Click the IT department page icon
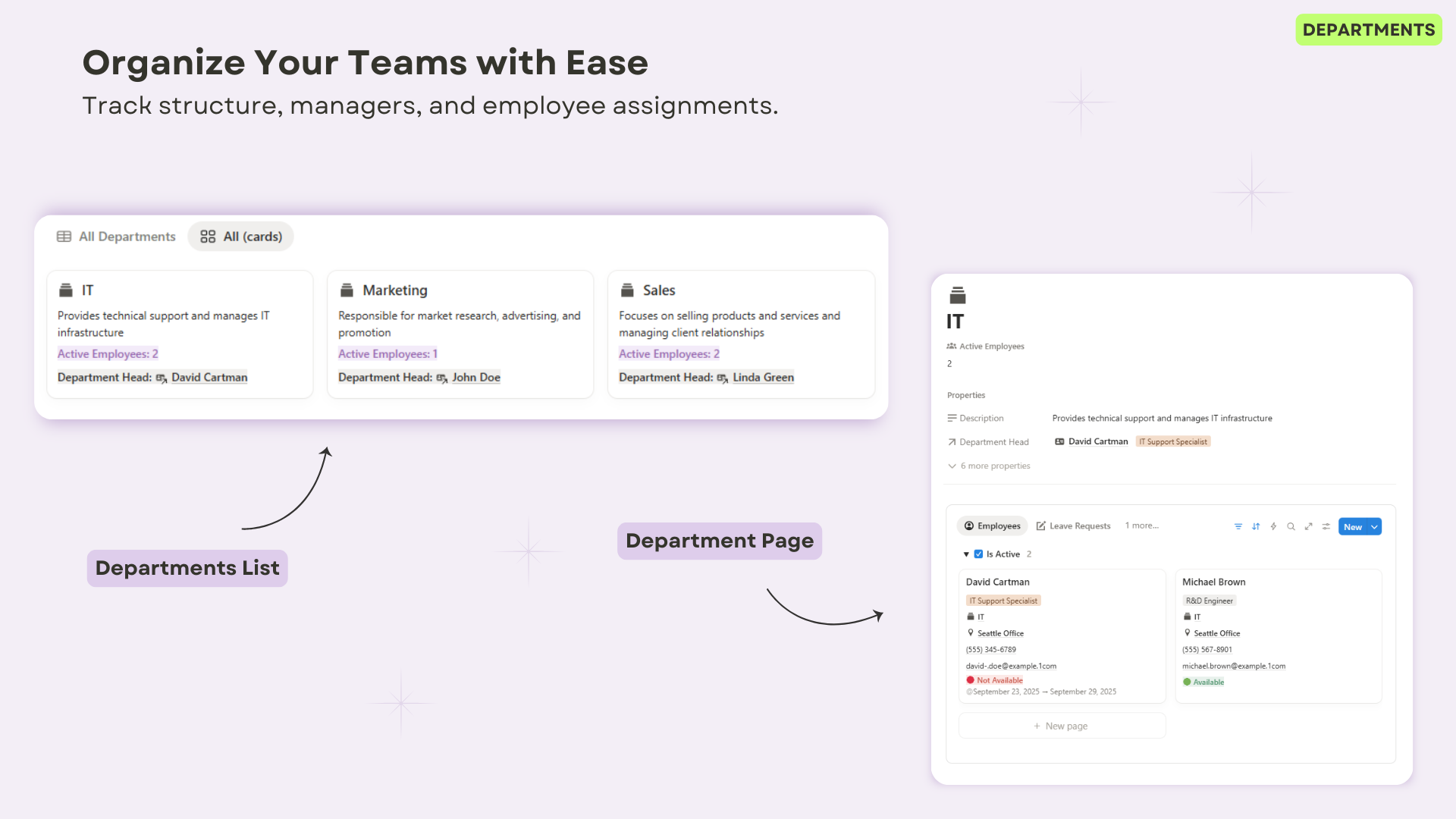Screen dimensions: 1456x819 pyautogui.click(x=958, y=296)
